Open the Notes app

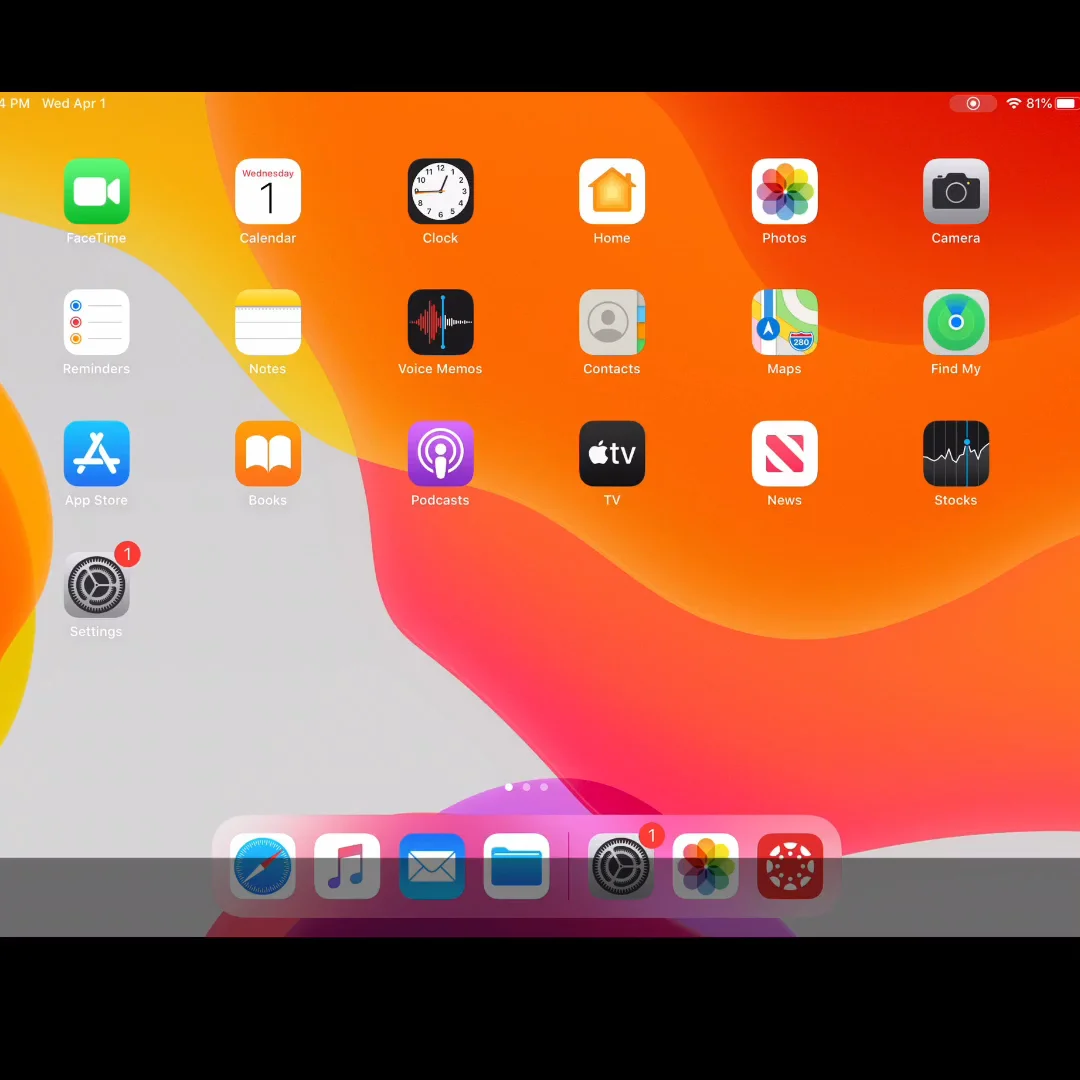coord(268,322)
